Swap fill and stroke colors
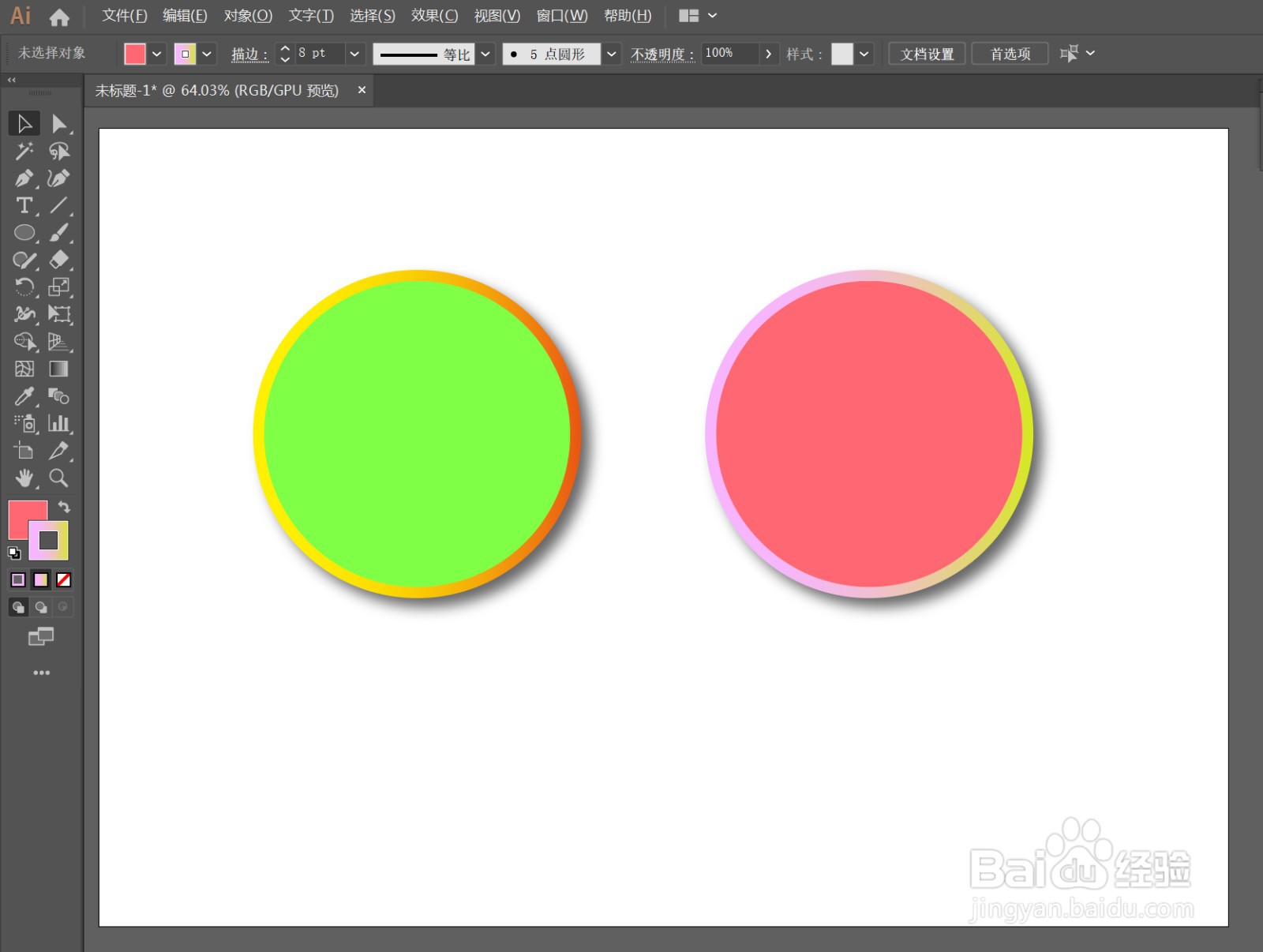Screen dimensions: 1263x952 64,507
